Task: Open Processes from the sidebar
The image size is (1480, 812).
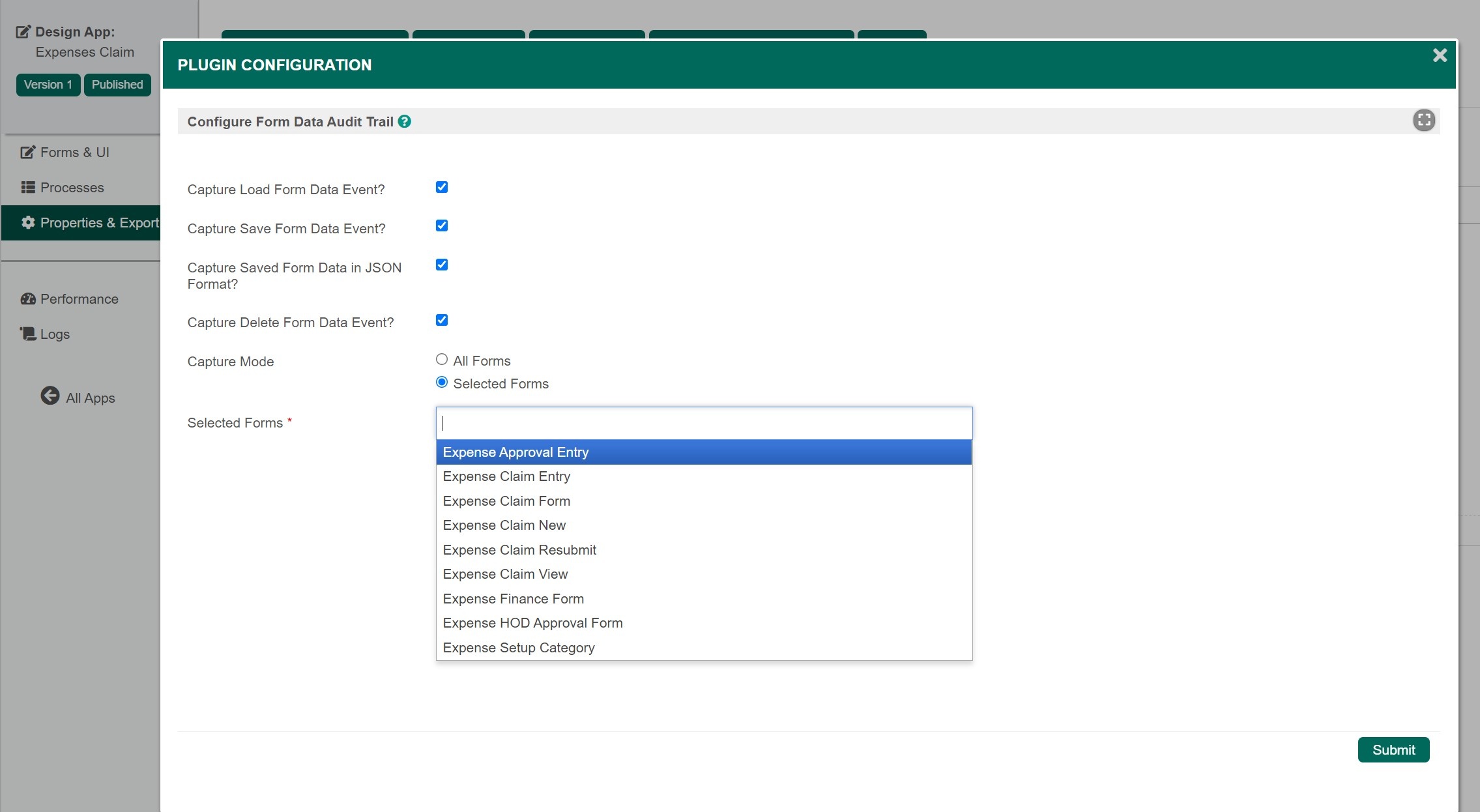Action: 72,188
